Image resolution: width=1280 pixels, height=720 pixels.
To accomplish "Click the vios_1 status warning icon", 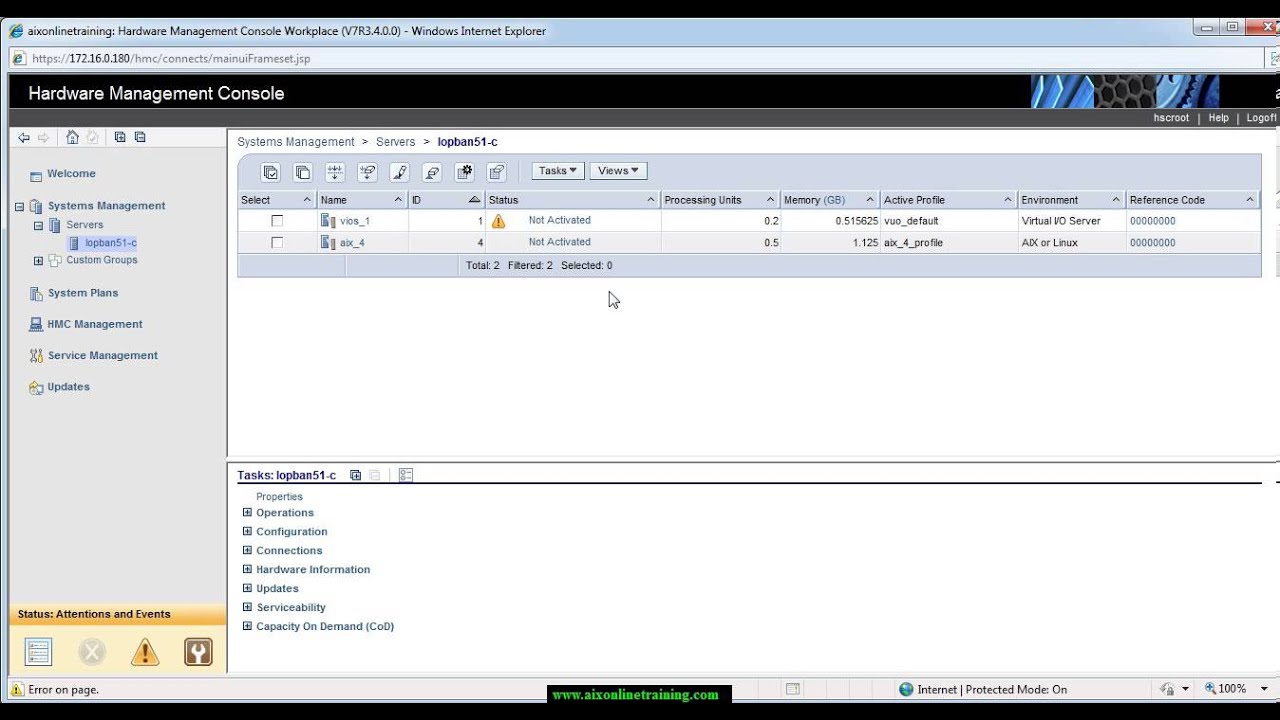I will (498, 221).
